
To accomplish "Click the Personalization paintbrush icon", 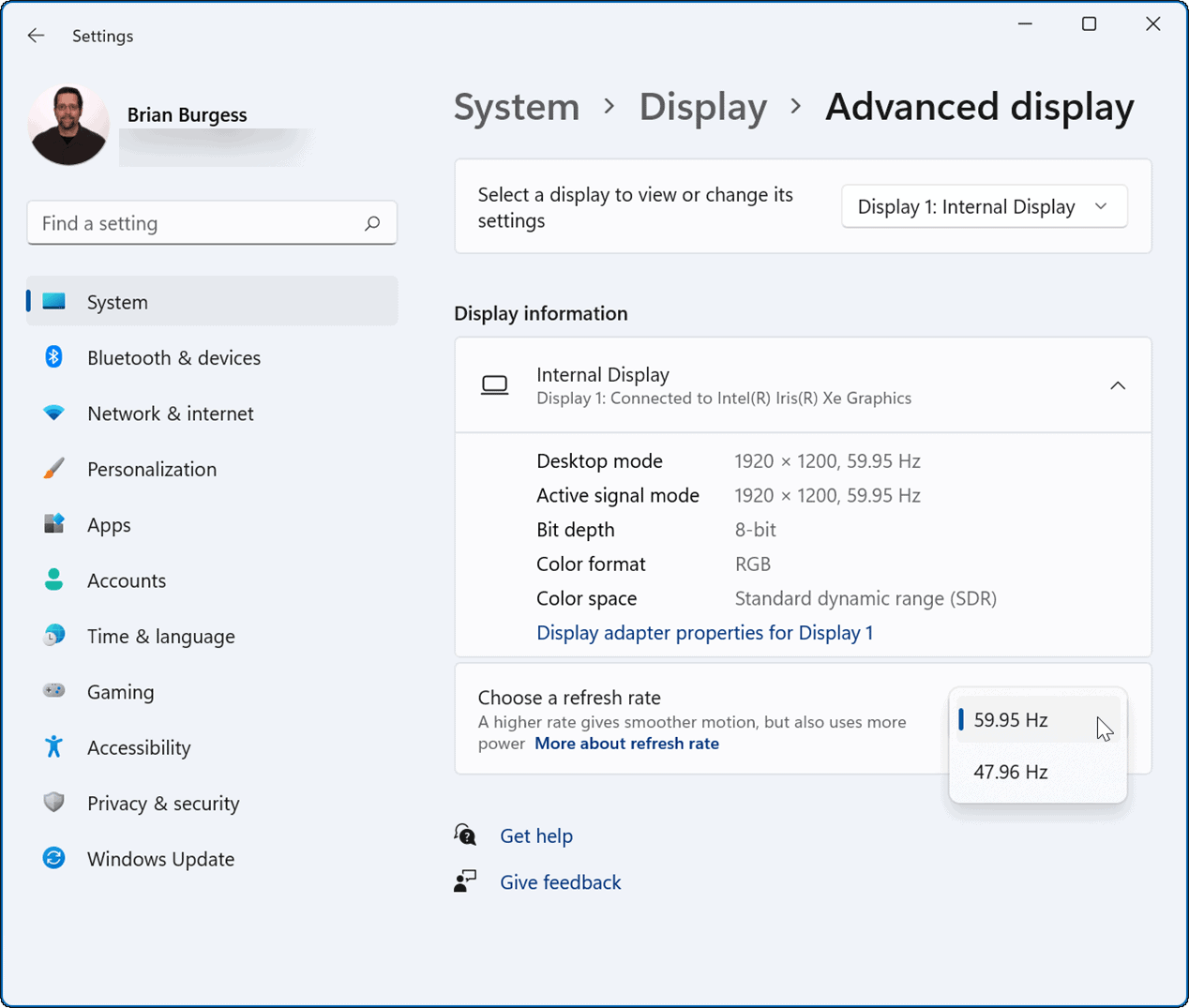I will pos(54,469).
